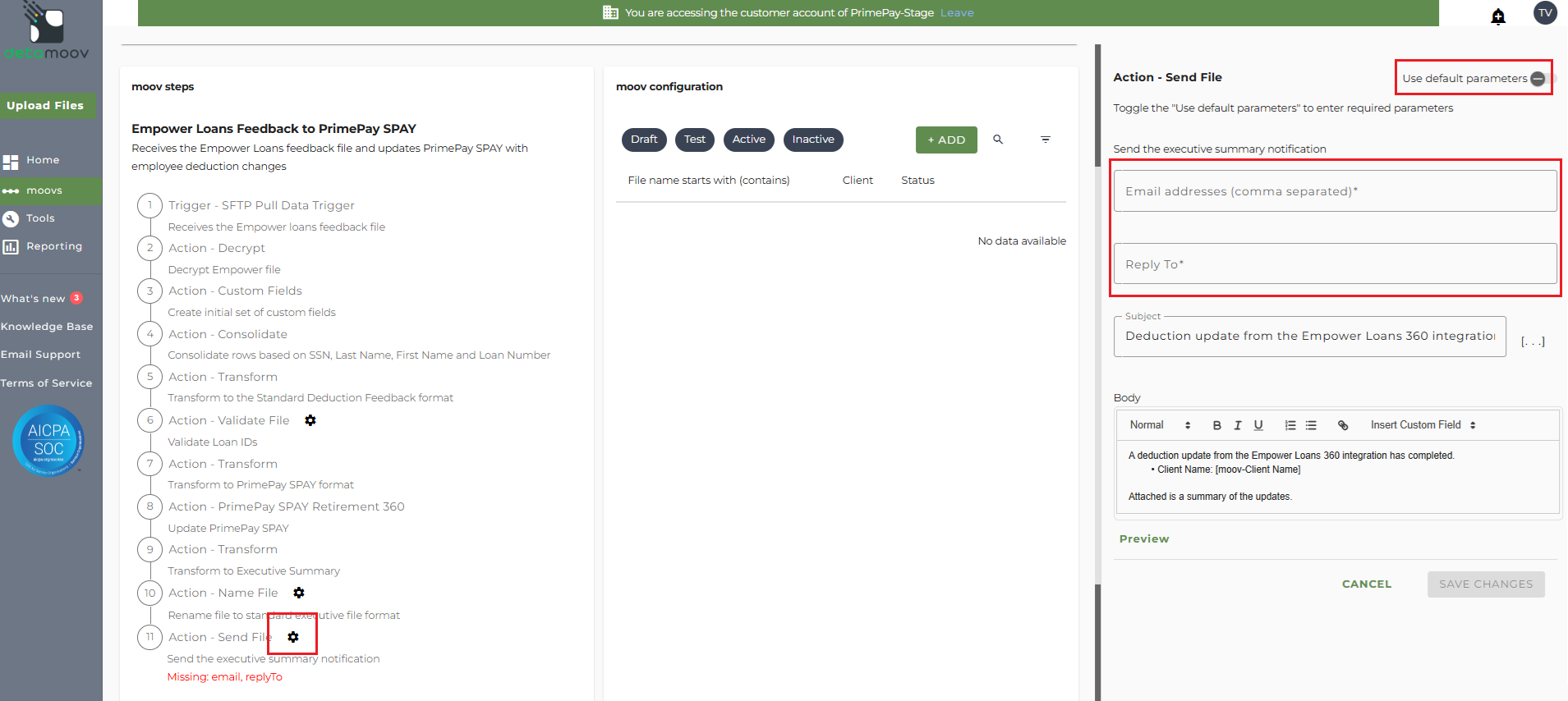The height and width of the screenshot is (701, 1568).
Task: Open the TV user avatar menu
Action: pos(1545,12)
